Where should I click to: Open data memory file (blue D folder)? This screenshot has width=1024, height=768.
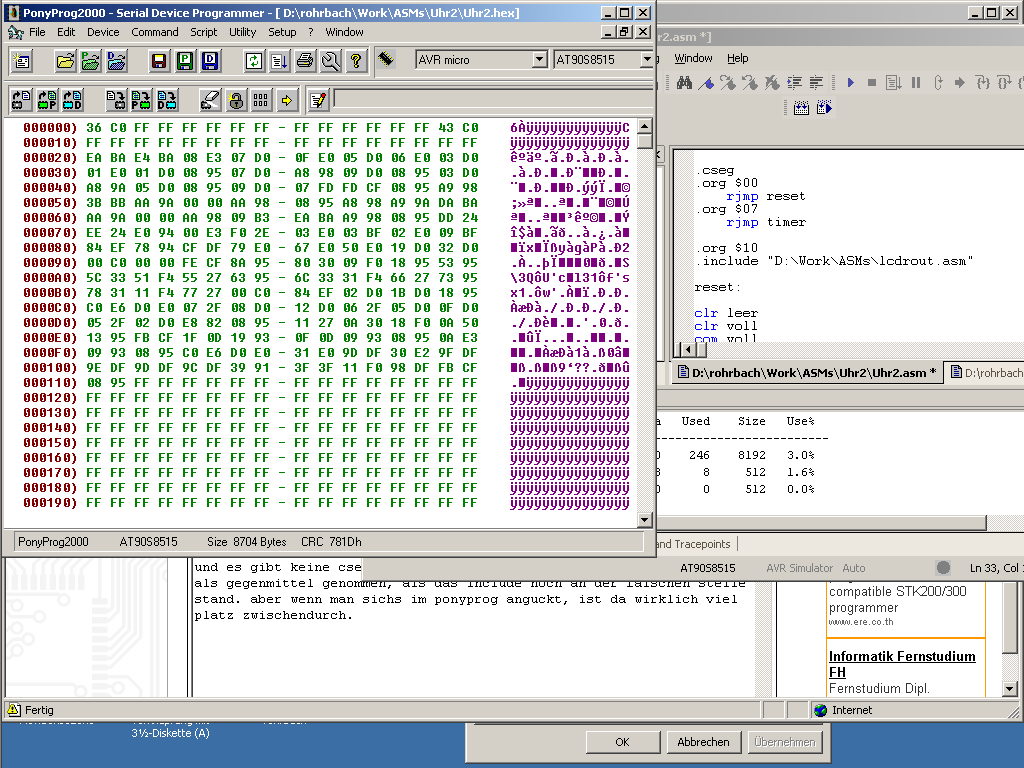(x=116, y=61)
